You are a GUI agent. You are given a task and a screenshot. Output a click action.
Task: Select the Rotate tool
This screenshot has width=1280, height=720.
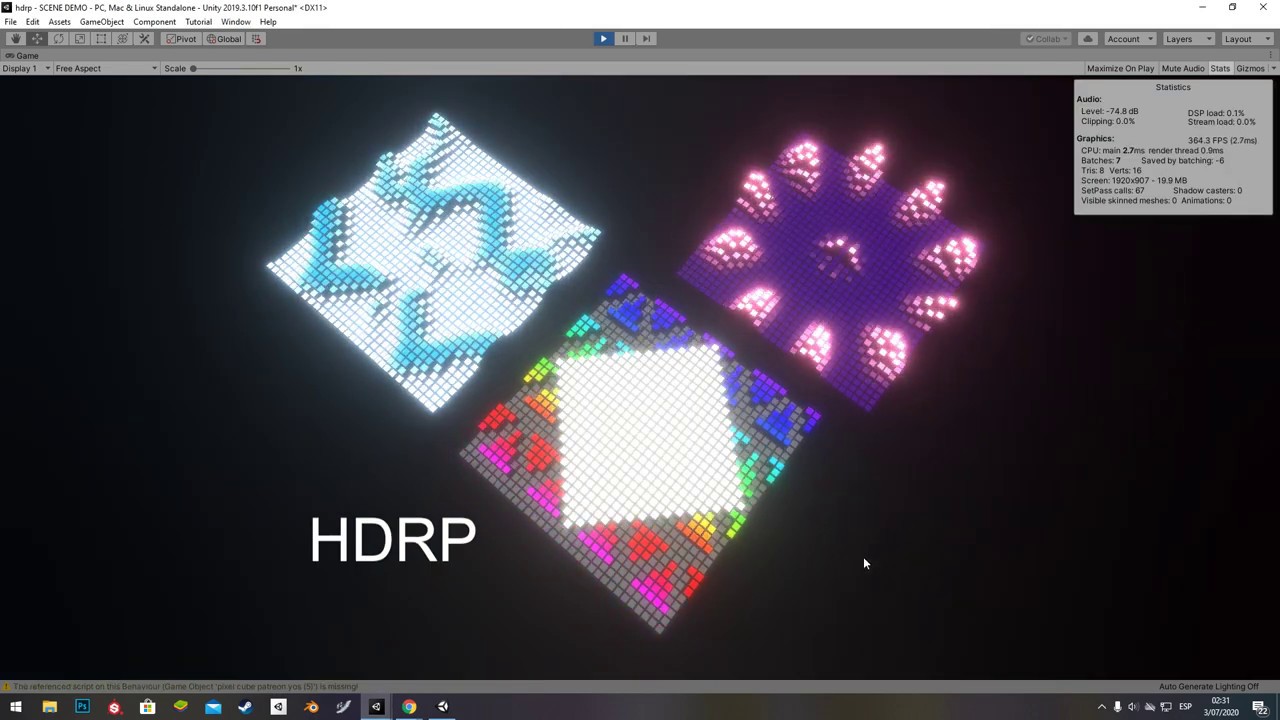(58, 39)
